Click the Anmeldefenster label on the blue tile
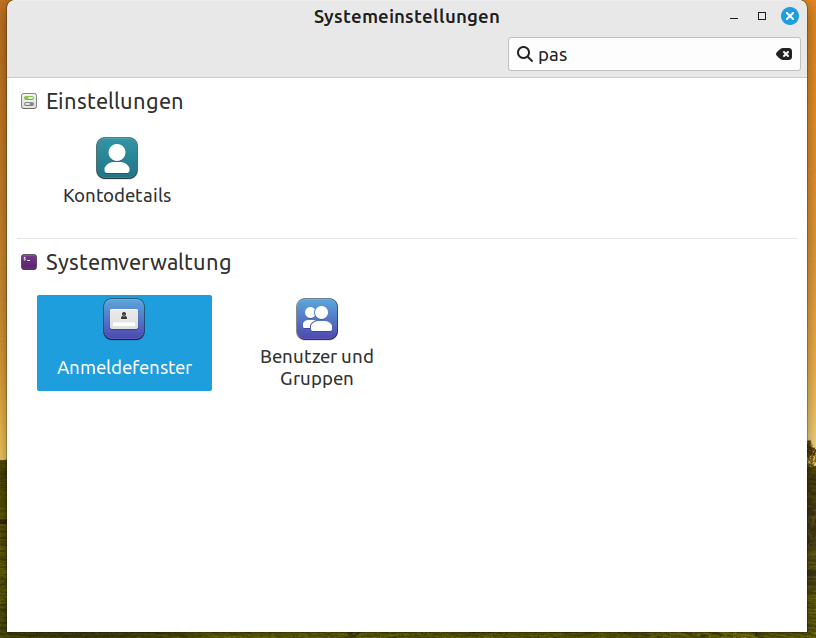This screenshot has height=638, width=816. pos(124,368)
